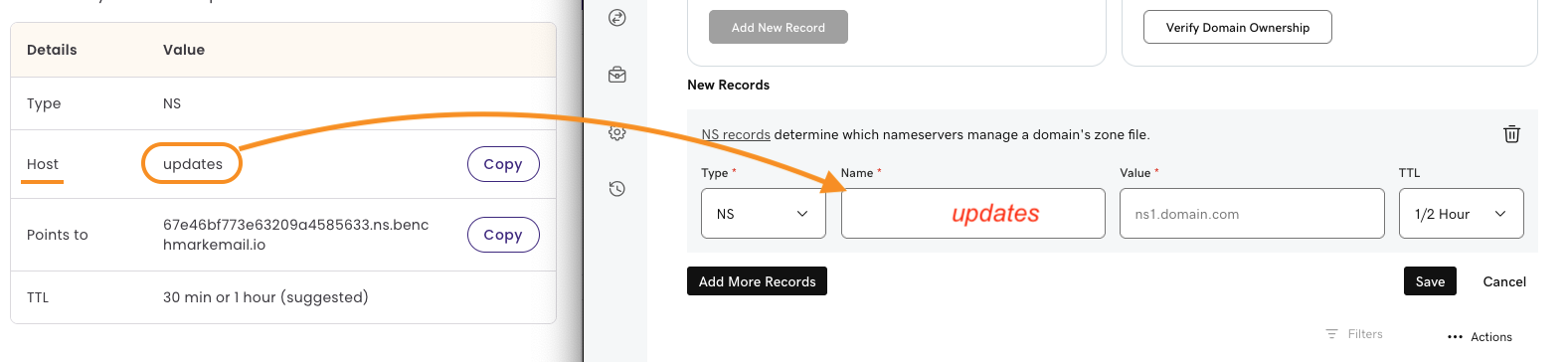Click the 'Host' row label
This screenshot has width=1568, height=362.
pyautogui.click(x=43, y=164)
